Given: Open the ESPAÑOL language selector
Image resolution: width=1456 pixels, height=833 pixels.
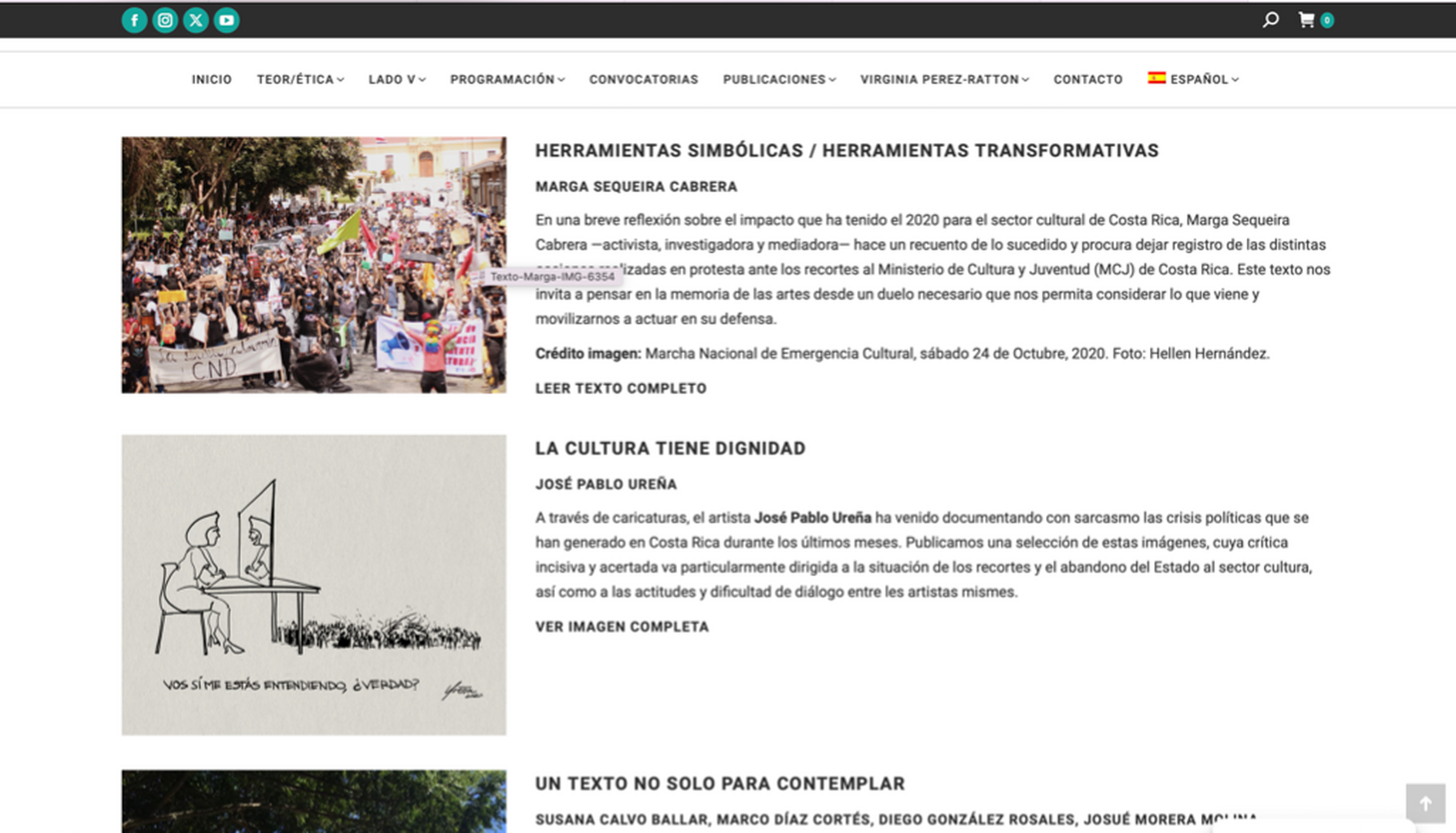Looking at the screenshot, I should click(1193, 79).
